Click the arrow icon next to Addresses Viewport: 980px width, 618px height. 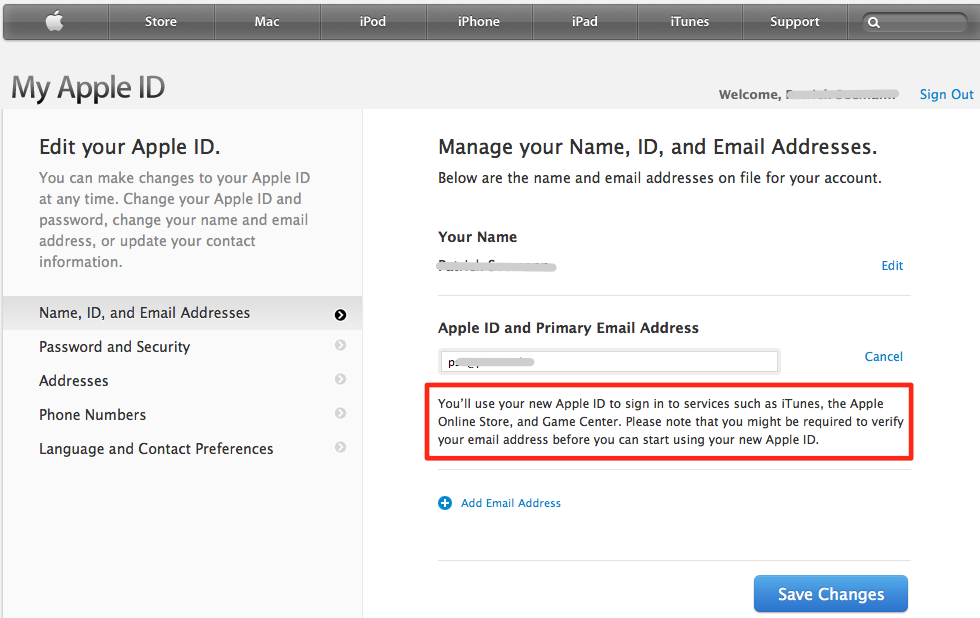point(340,379)
